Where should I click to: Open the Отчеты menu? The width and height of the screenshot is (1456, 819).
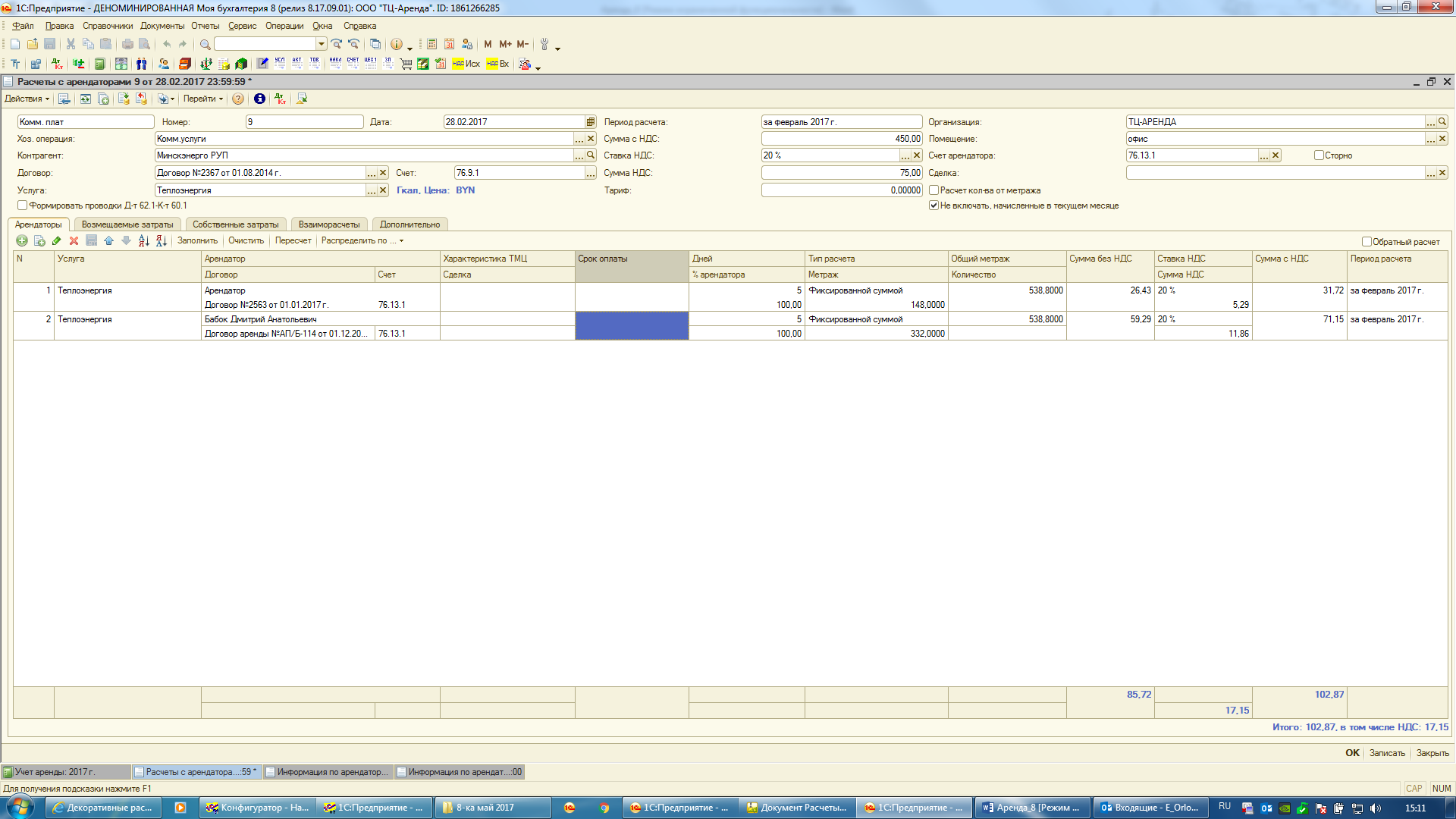tap(205, 26)
